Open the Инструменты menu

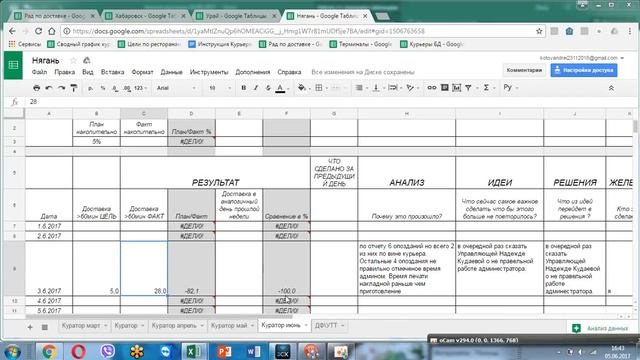coord(209,72)
